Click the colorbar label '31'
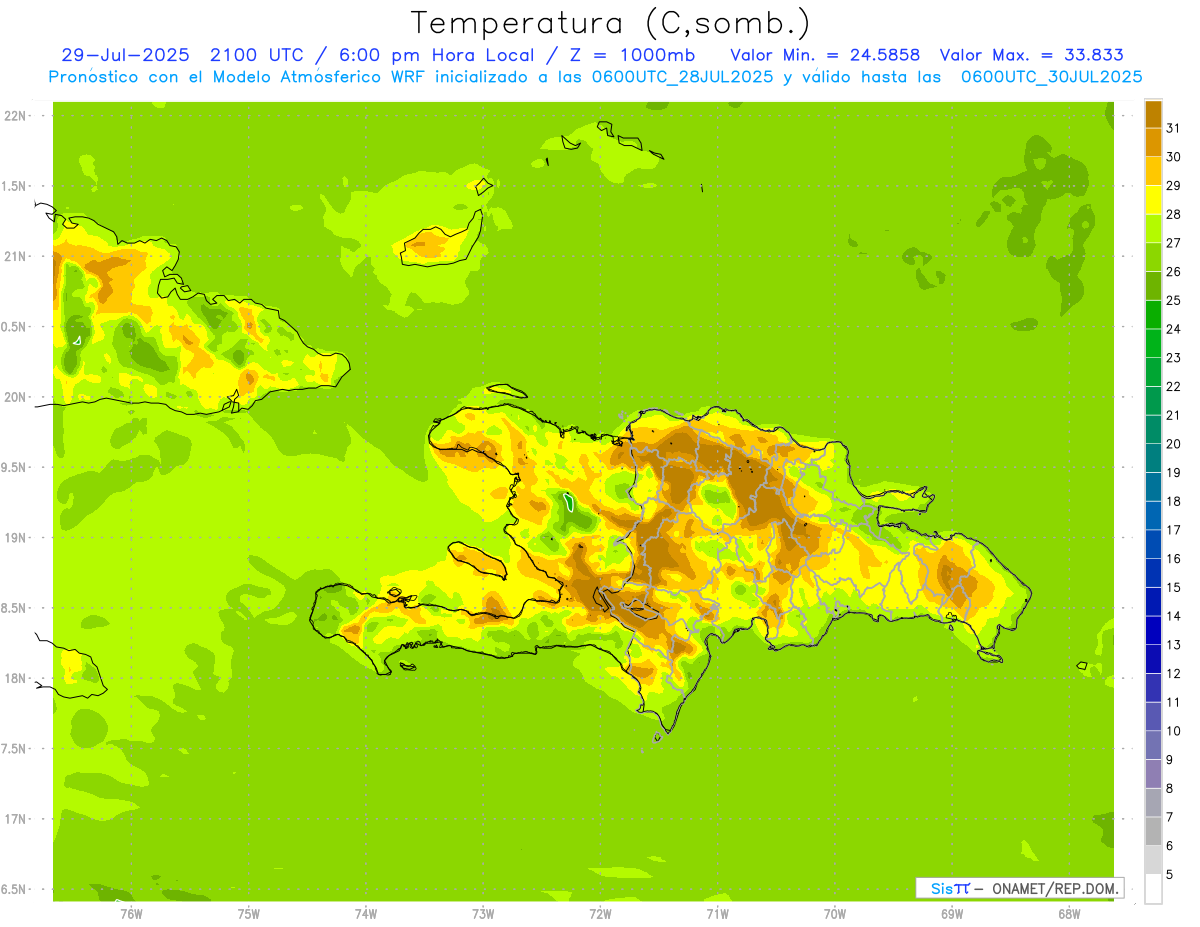Viewport: 1200px width, 927px height. [1173, 128]
